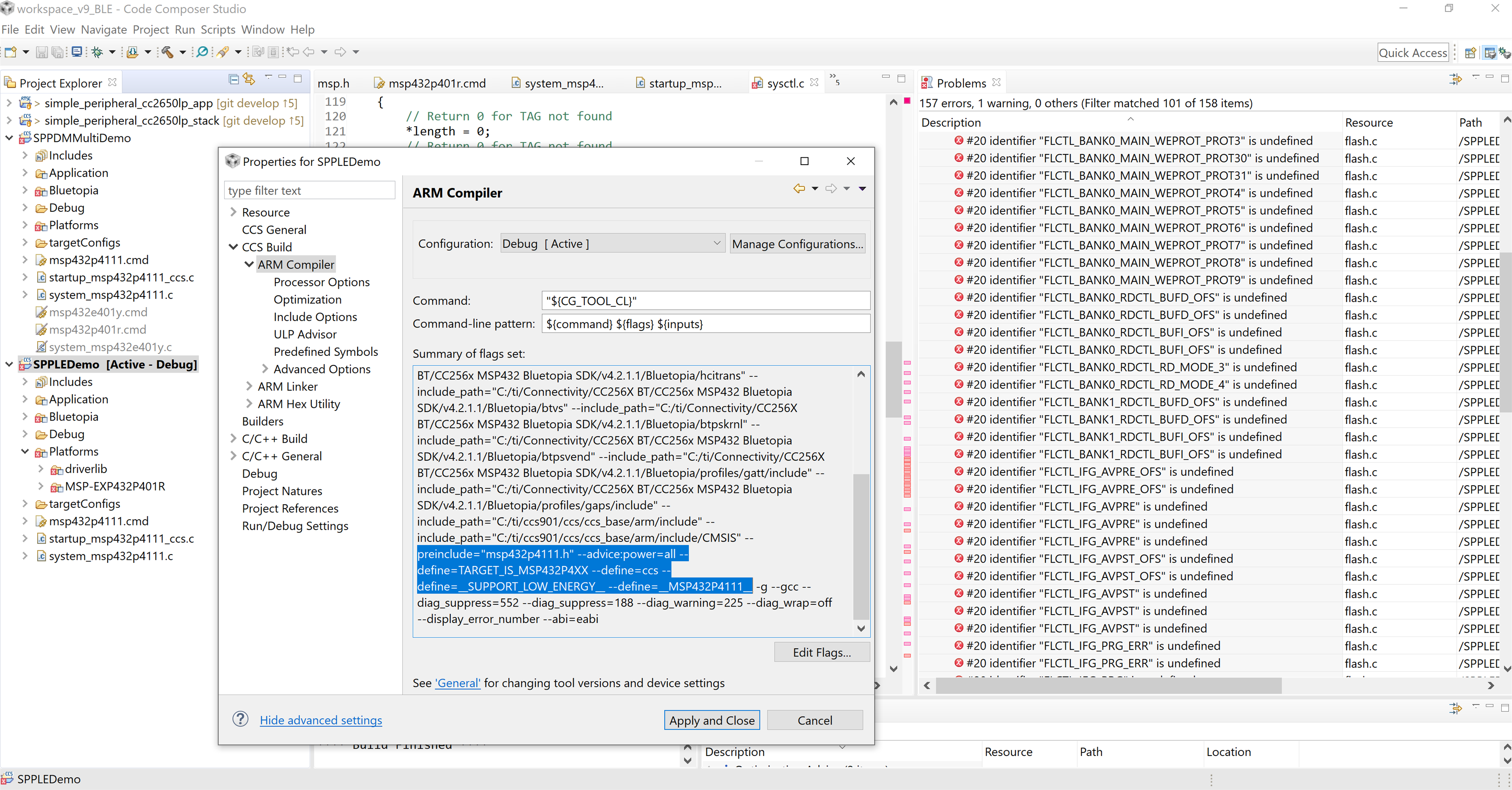Switch to CCS Debug perspective icon

coord(1505,53)
